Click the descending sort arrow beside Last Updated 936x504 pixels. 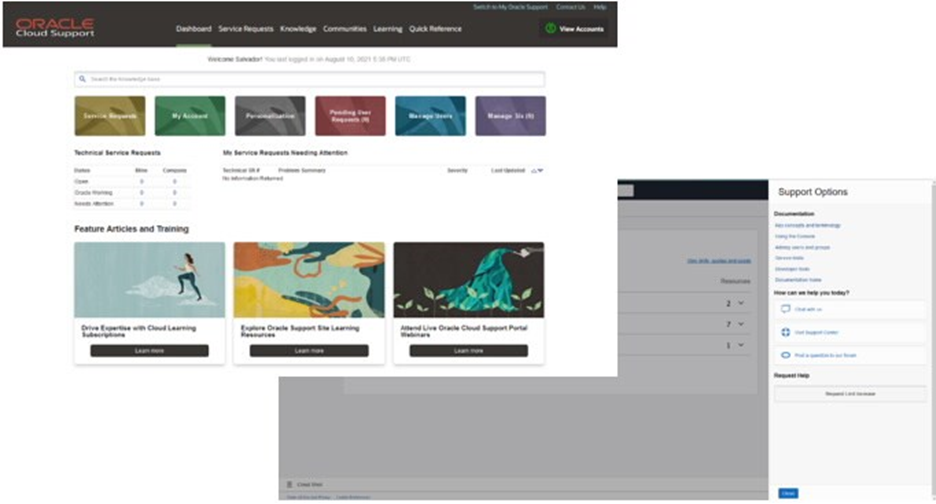(540, 170)
